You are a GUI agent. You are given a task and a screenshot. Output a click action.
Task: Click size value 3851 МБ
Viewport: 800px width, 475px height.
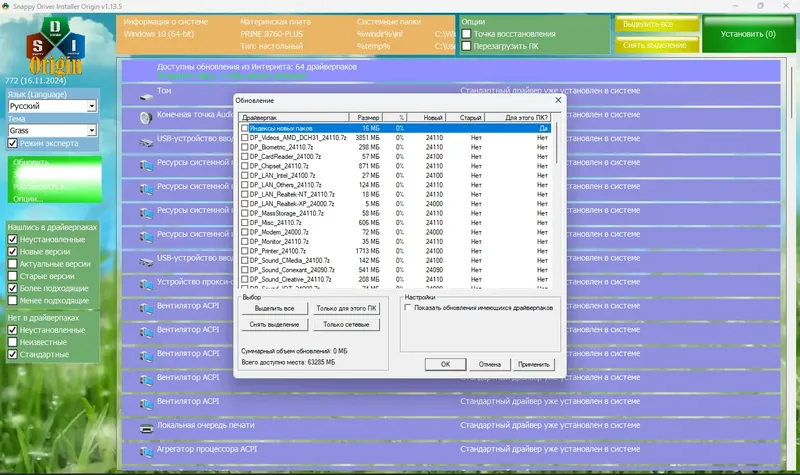point(367,138)
